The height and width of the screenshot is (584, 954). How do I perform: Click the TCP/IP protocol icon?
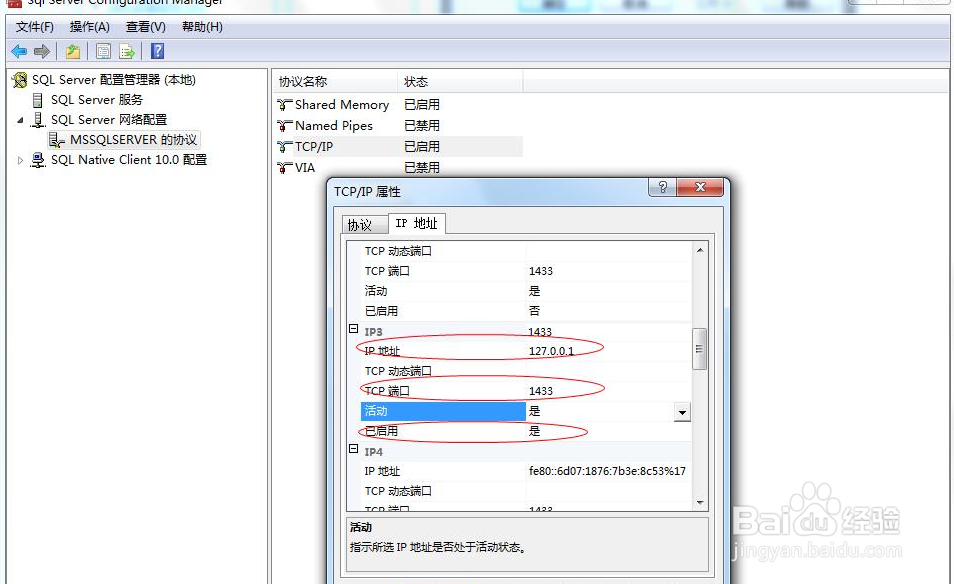(x=284, y=147)
